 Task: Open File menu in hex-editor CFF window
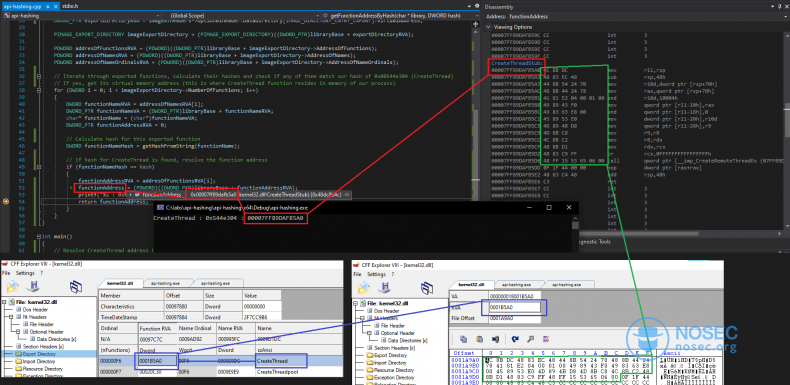(x=357, y=274)
